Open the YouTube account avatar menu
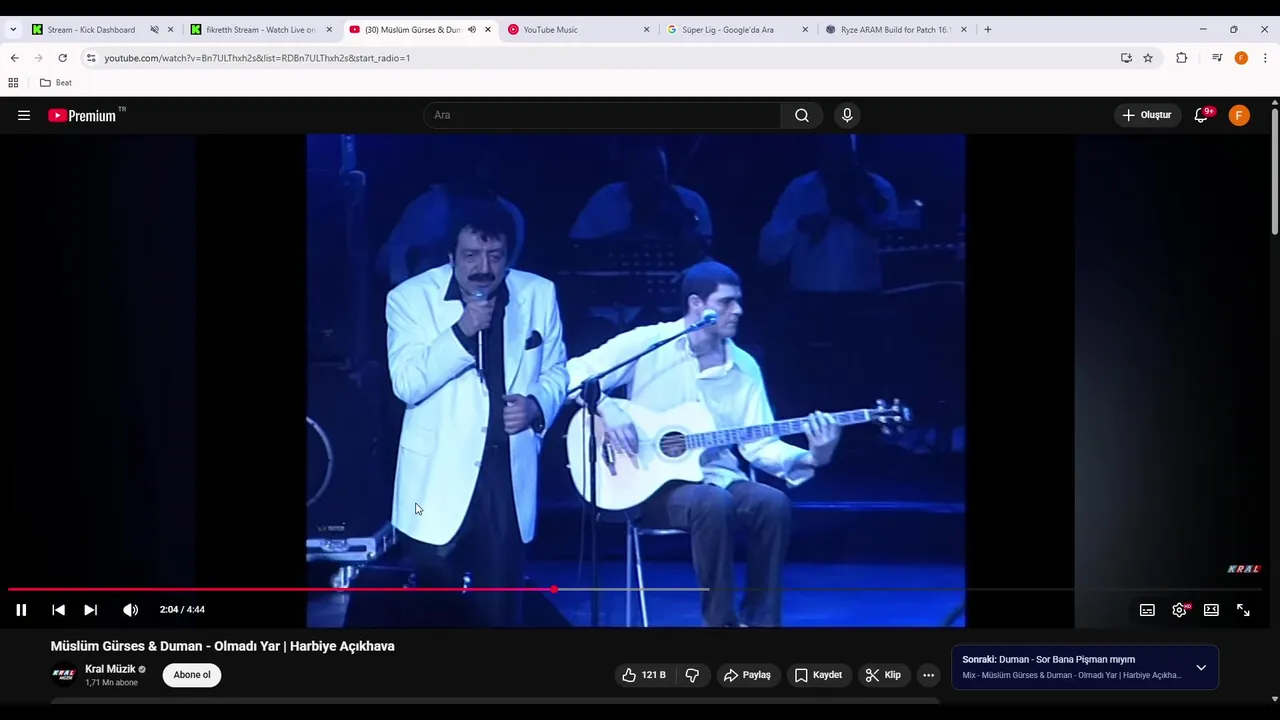This screenshot has width=1280, height=720. pos(1239,115)
